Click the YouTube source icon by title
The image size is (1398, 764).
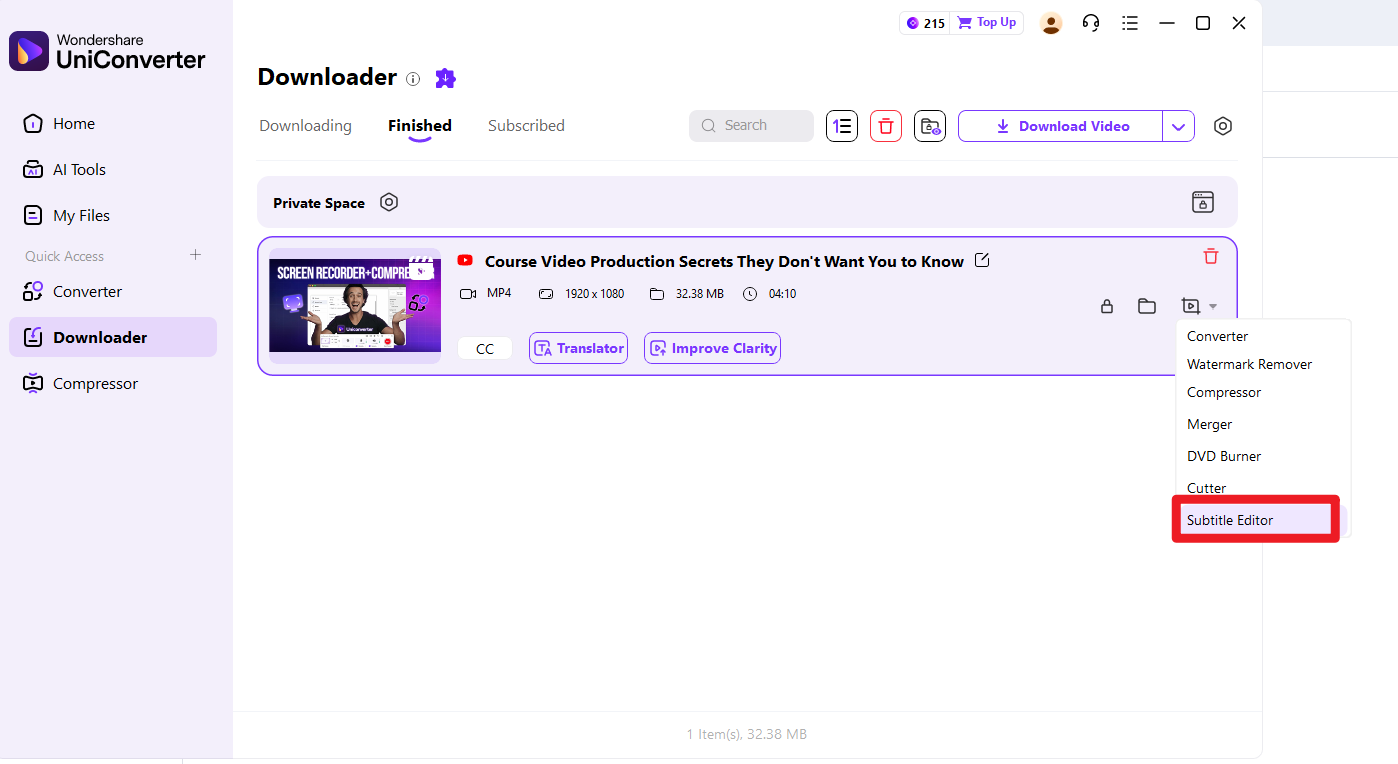click(x=465, y=261)
